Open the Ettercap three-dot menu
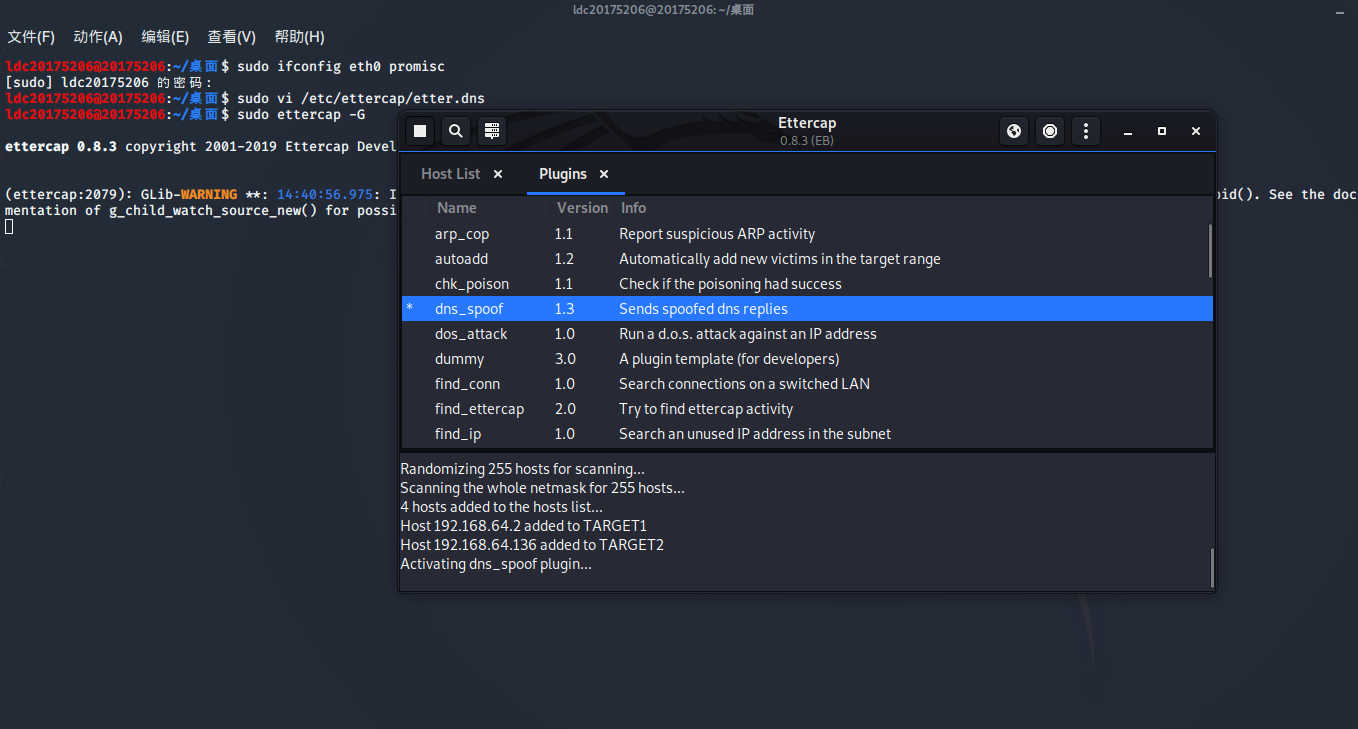1358x729 pixels. coord(1085,131)
